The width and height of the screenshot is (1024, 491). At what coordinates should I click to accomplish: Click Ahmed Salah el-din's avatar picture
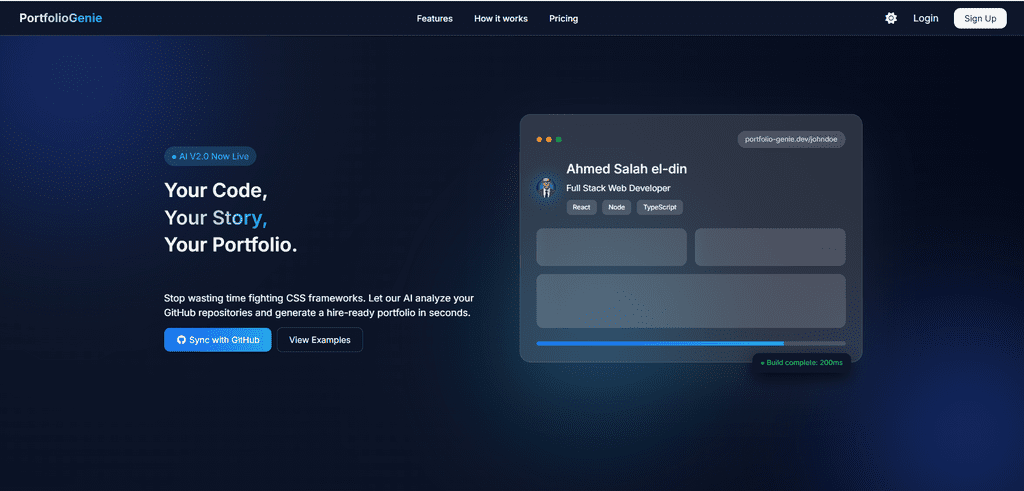(x=545, y=188)
